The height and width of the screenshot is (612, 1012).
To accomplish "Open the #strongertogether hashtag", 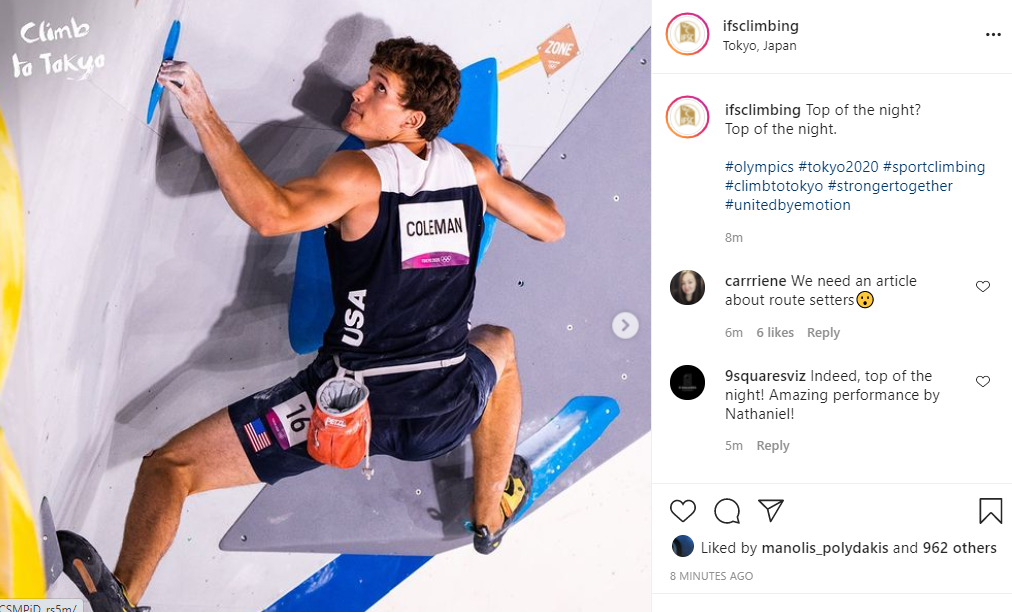I will [x=890, y=186].
